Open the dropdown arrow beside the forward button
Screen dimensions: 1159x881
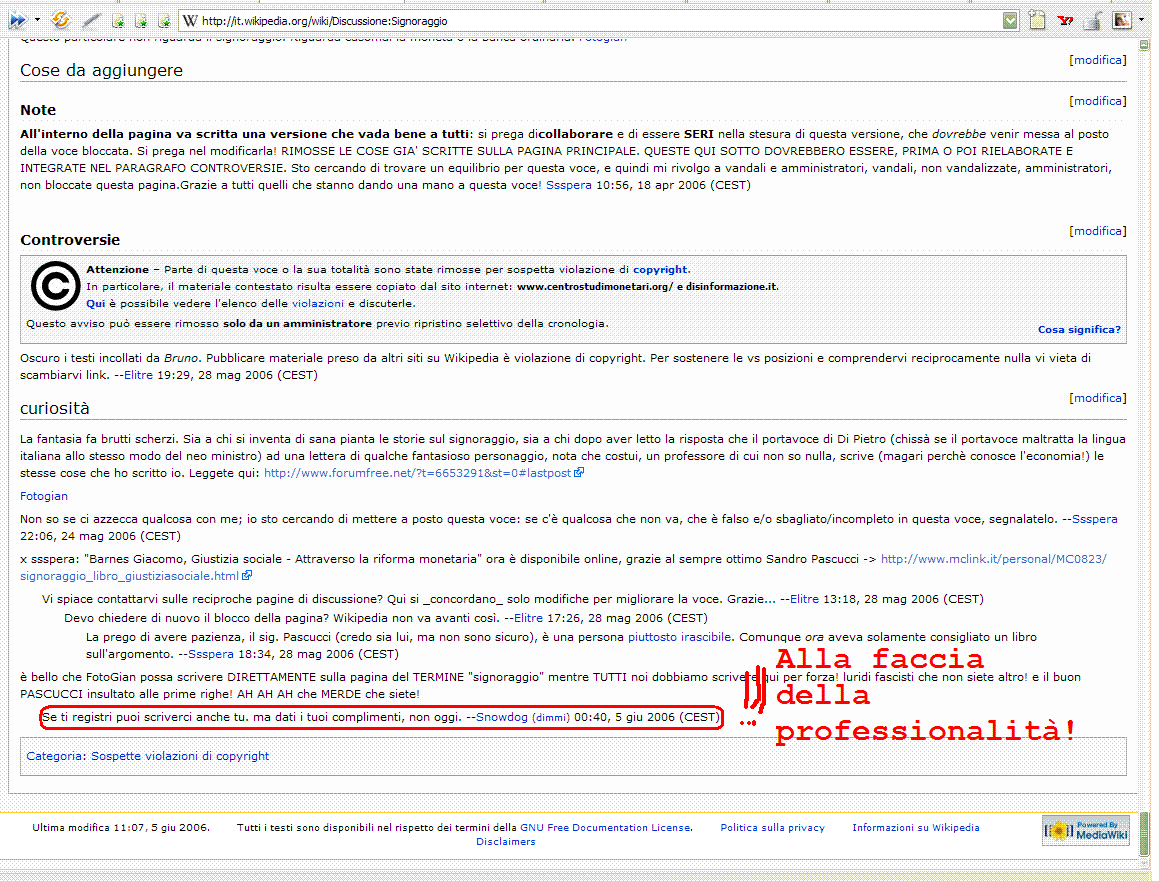(x=37, y=20)
